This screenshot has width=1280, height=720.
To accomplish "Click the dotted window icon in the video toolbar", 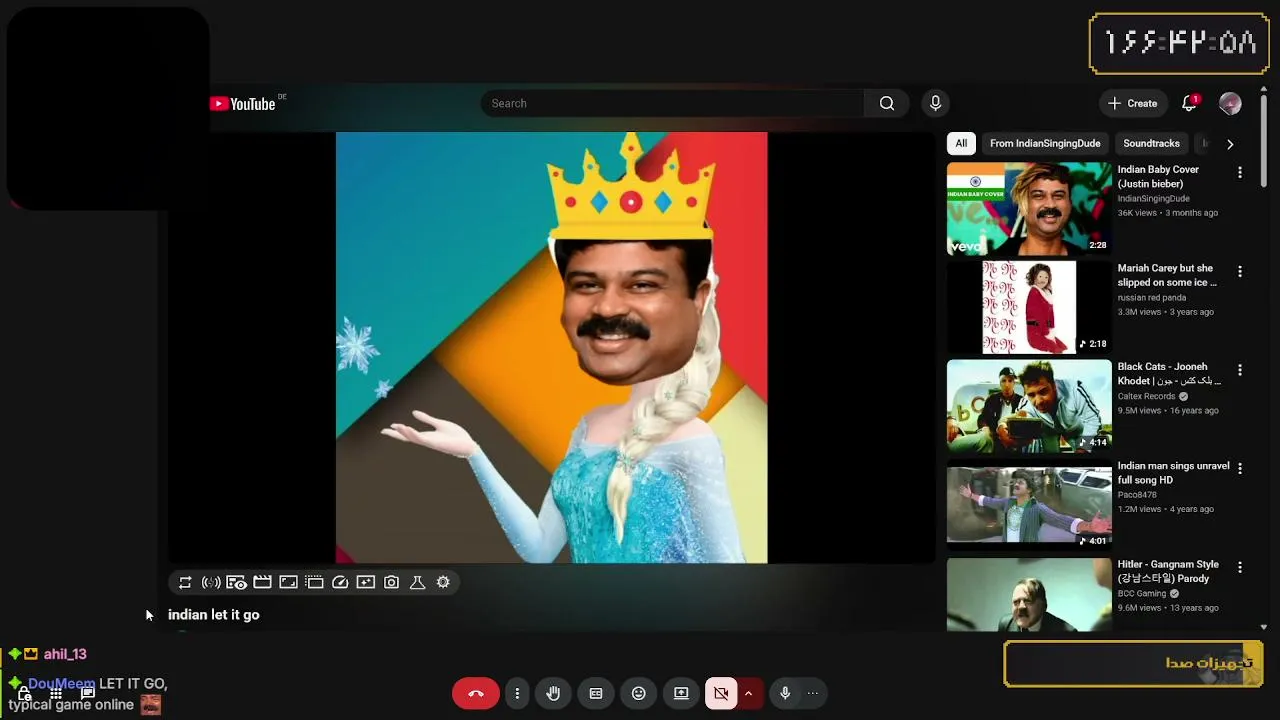I will point(314,582).
